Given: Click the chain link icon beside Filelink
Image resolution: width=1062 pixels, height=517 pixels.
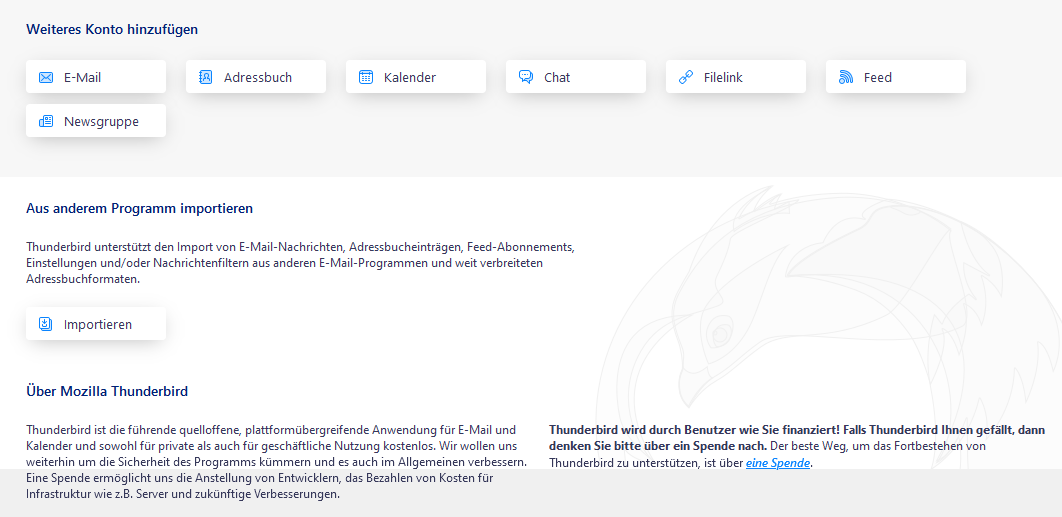Looking at the screenshot, I should tap(685, 77).
